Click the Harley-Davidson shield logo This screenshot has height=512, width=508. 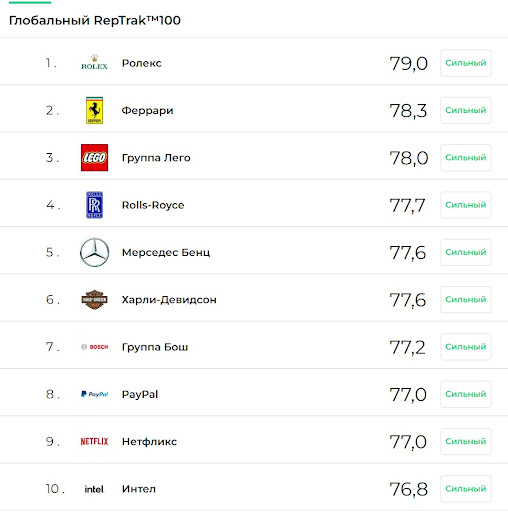(x=94, y=299)
